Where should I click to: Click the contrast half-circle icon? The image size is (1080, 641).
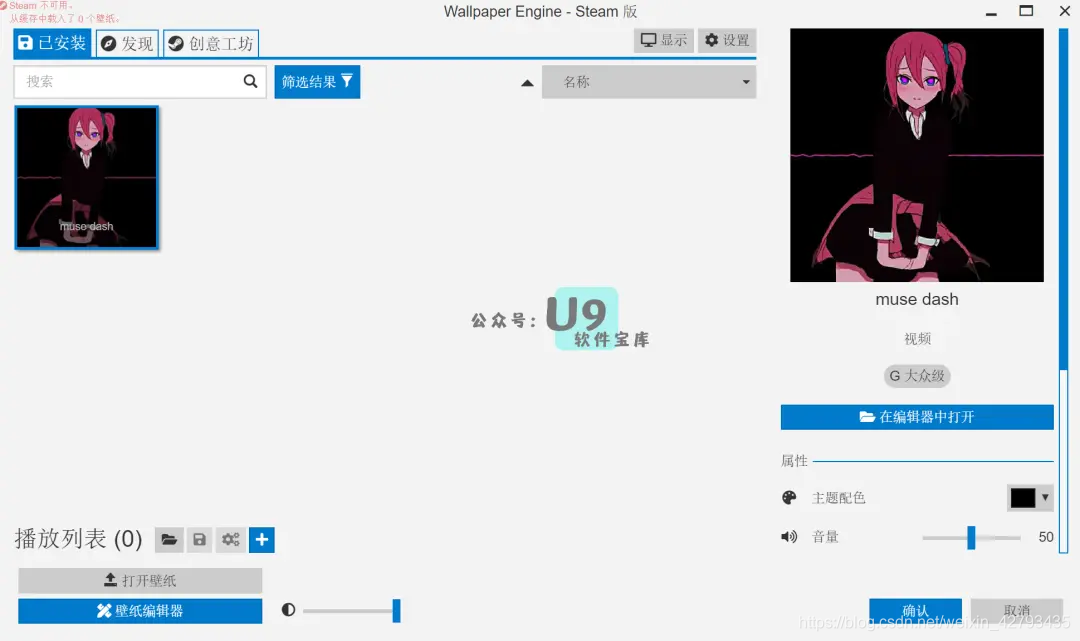click(289, 609)
